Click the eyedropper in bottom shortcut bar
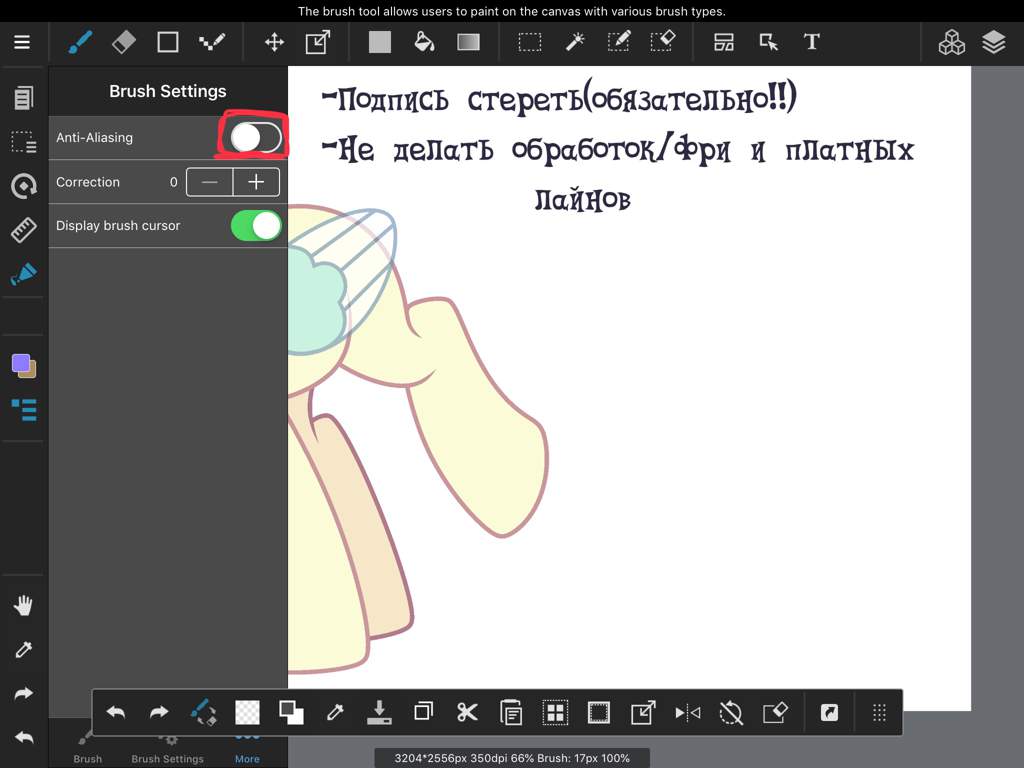 (335, 712)
